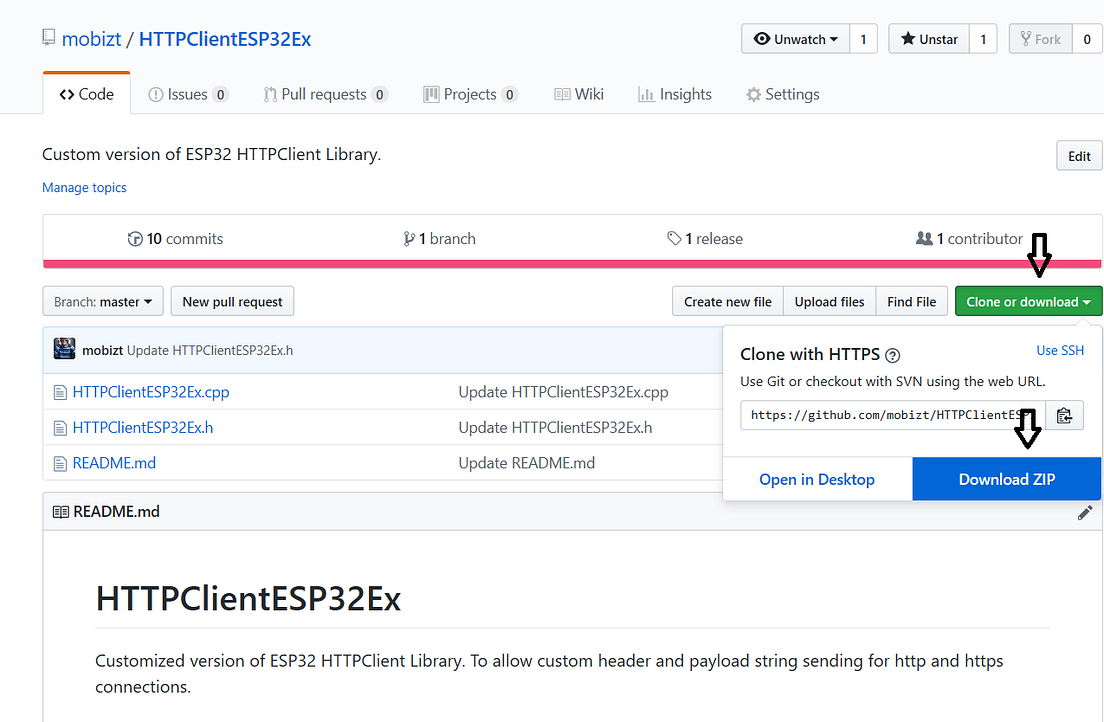Viewport: 1104px width, 722px height.
Task: Open the Manage topics link
Action: (84, 187)
